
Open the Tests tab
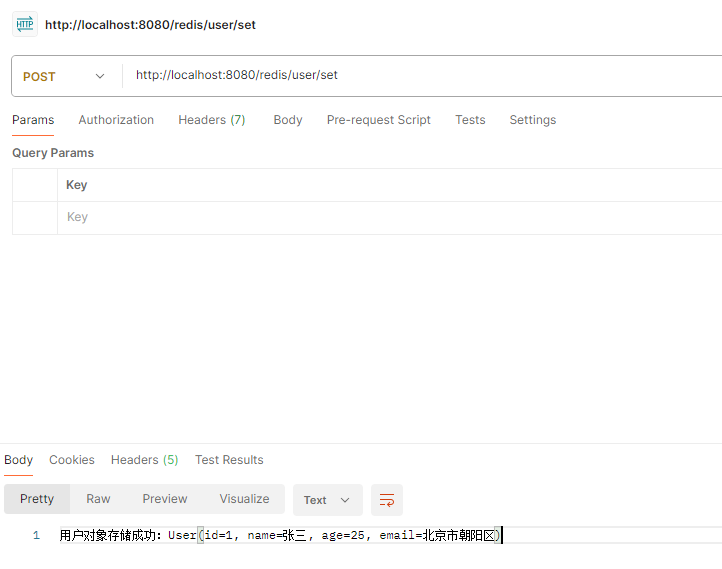coord(470,120)
